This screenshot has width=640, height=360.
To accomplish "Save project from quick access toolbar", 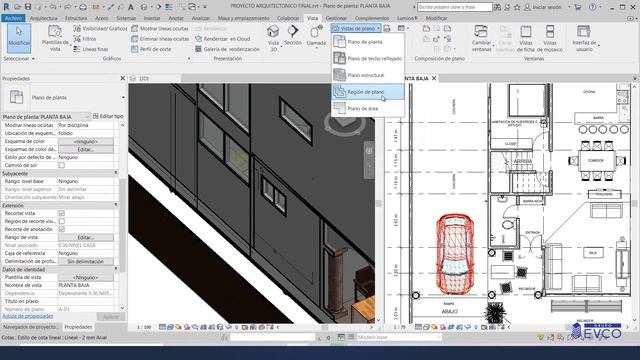I will coord(28,7).
